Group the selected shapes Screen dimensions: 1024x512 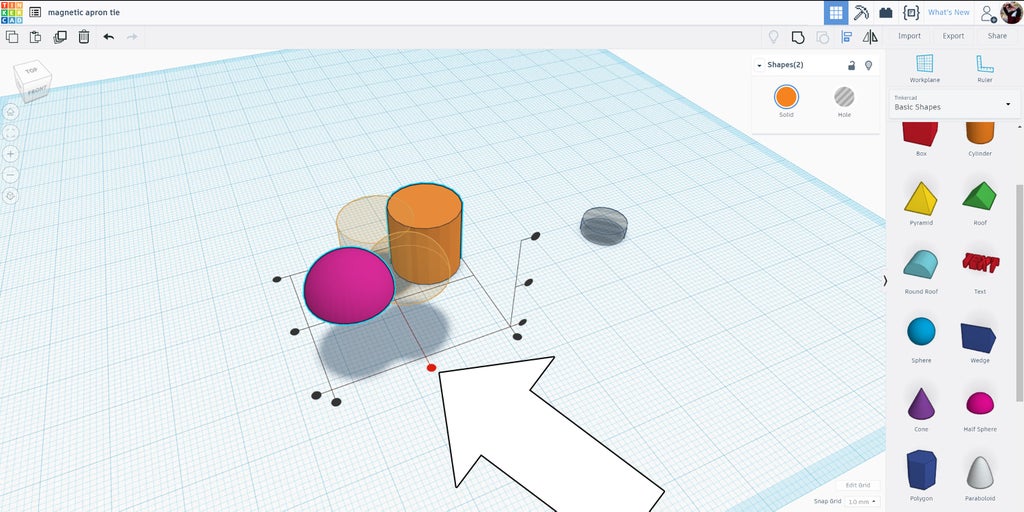[x=797, y=37]
